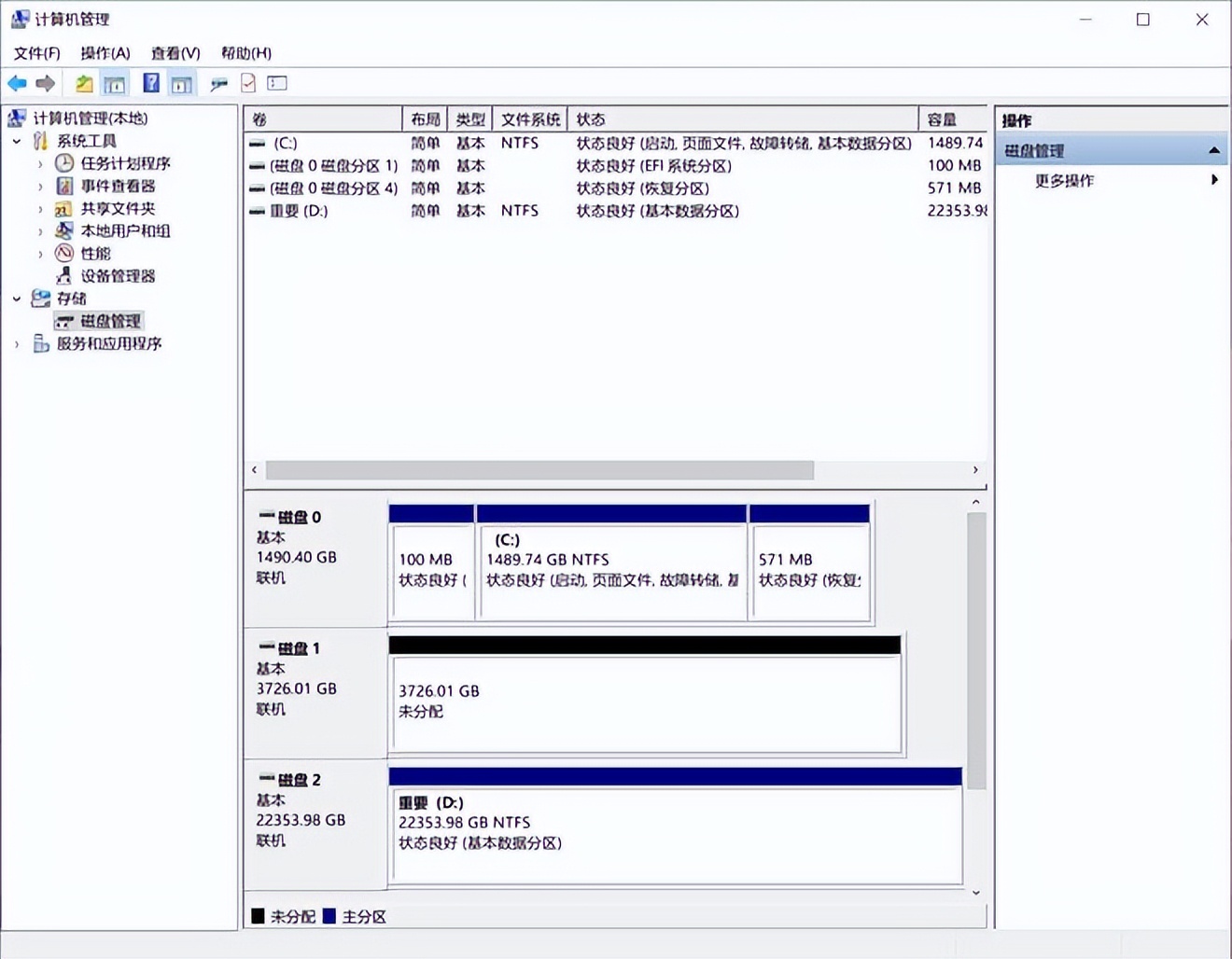This screenshot has width=1232, height=959.
Task: Click the black 未分配 legend swatch
Action: [x=259, y=916]
